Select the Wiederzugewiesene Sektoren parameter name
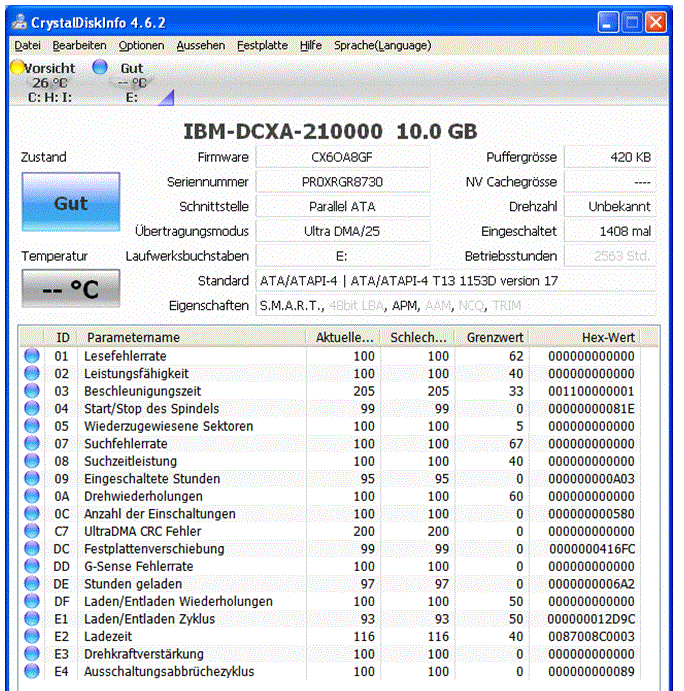684x691 pixels. coord(169,426)
